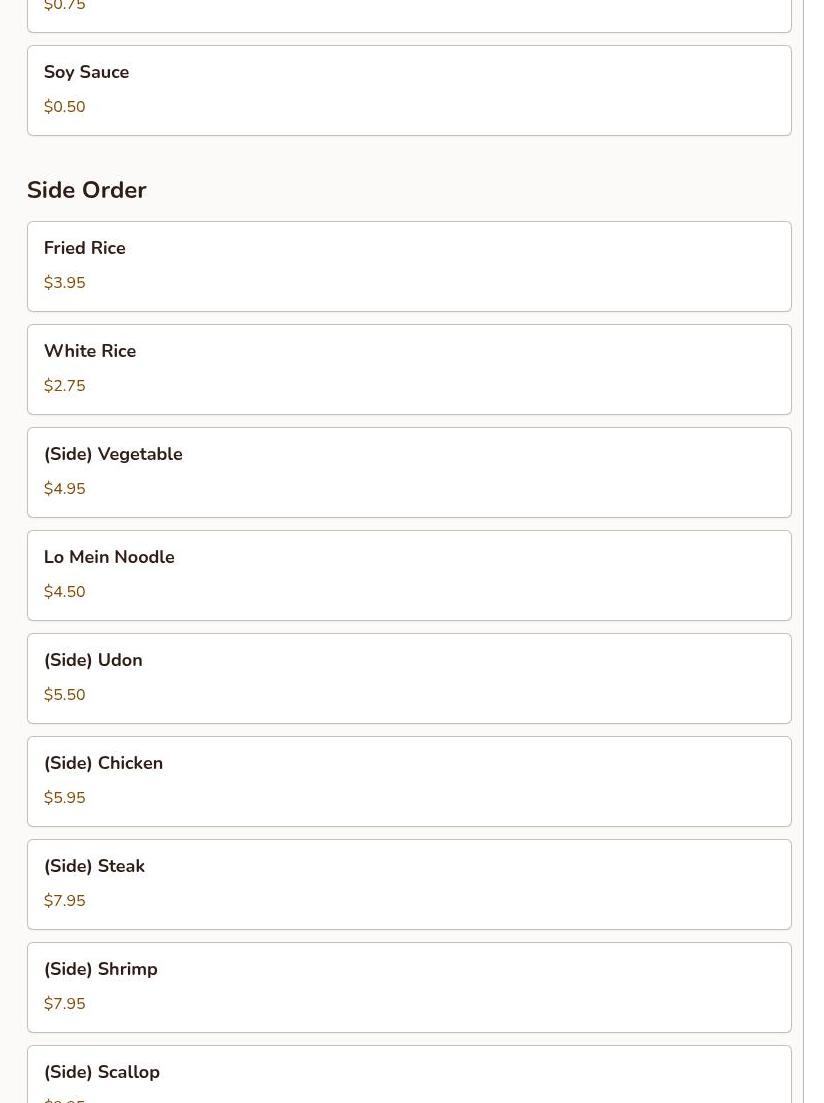
Task: Click the $4.95 Vegetable price
Action: (65, 489)
